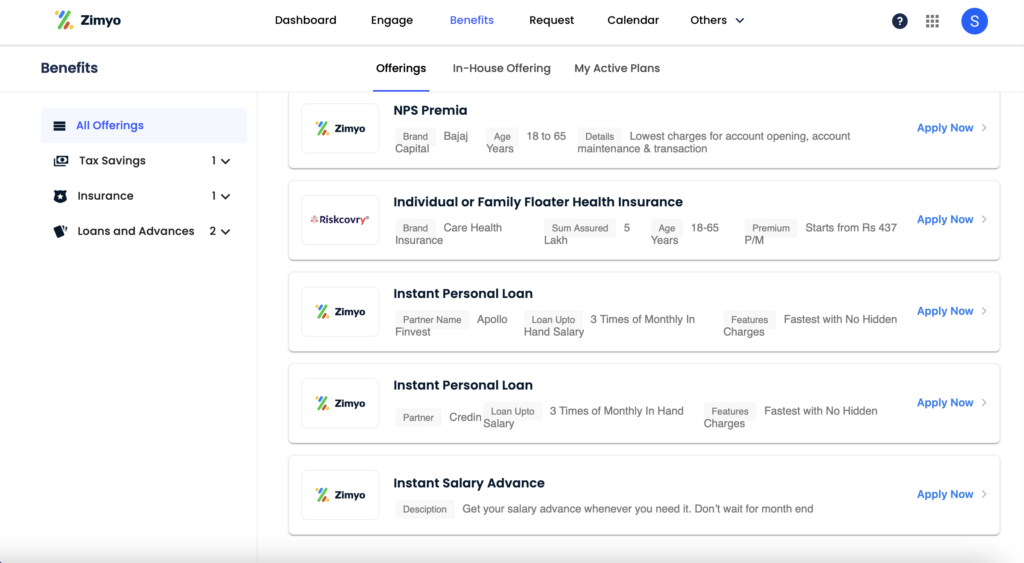Open the Others dropdown menu

pyautogui.click(x=717, y=20)
